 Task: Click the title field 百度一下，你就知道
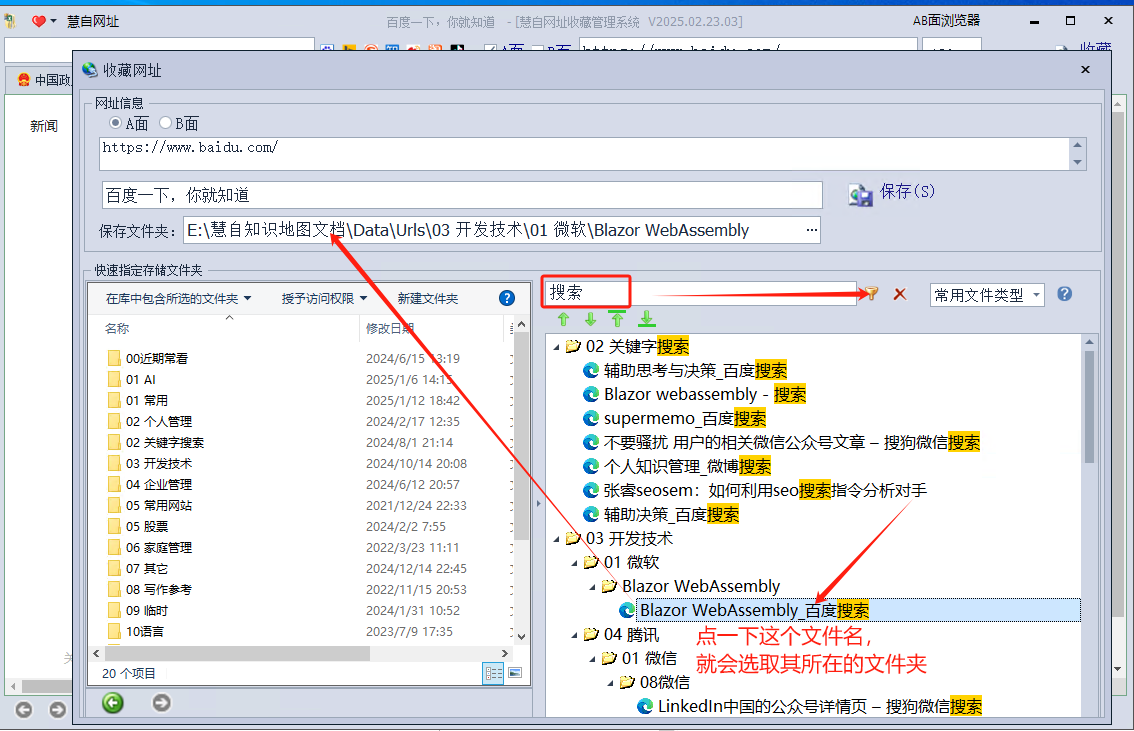[x=462, y=195]
